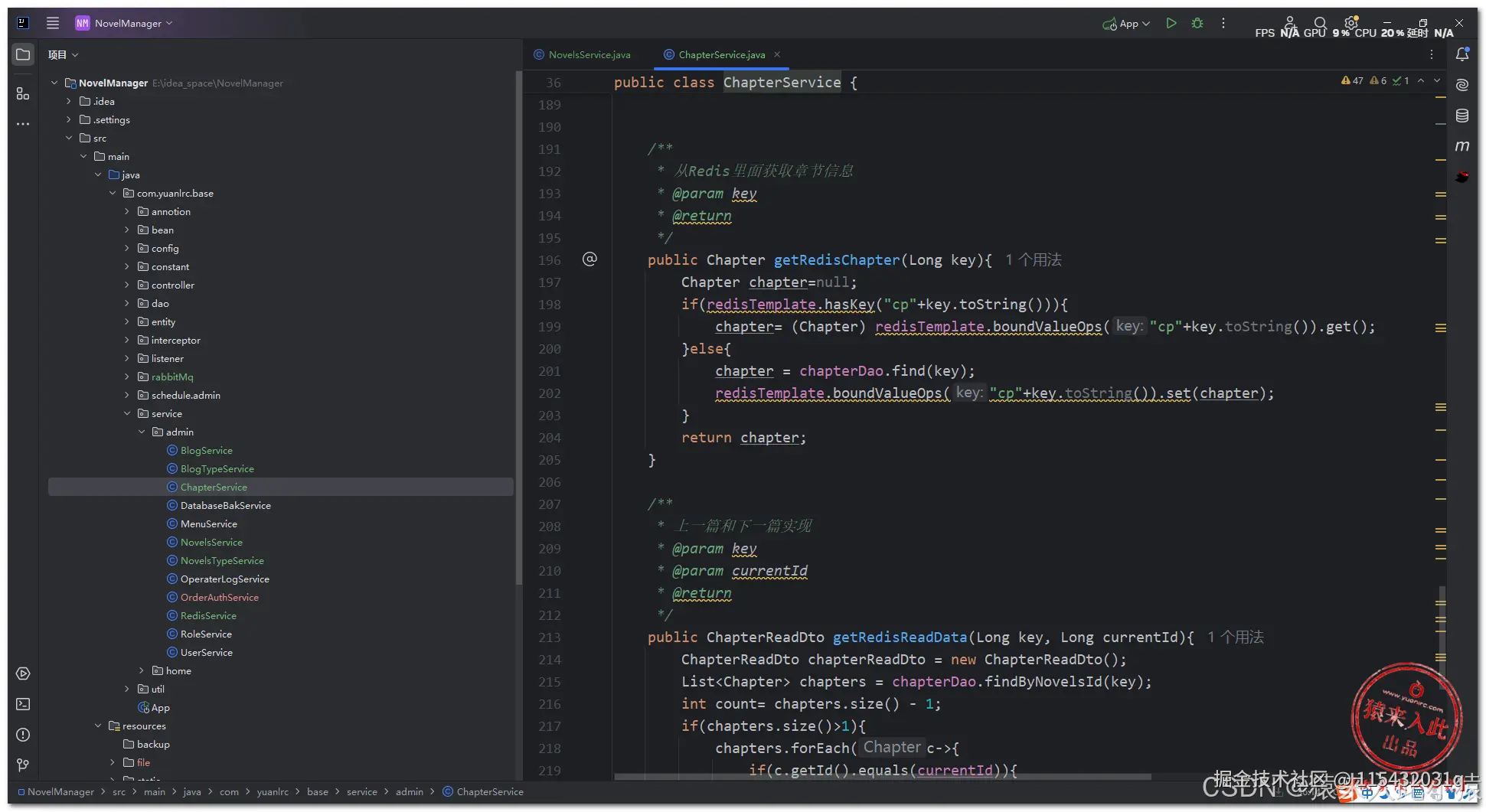1486x812 pixels.
Task: Open DatabaseBakService class file
Action: coord(225,505)
